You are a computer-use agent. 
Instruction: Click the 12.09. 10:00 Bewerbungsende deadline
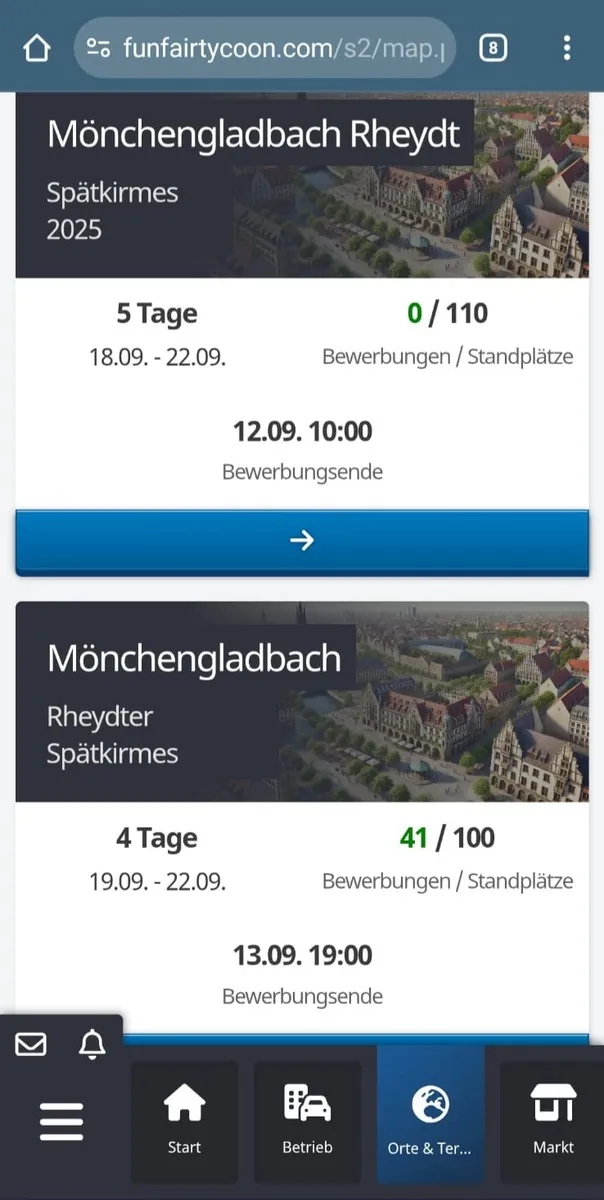coord(302,432)
